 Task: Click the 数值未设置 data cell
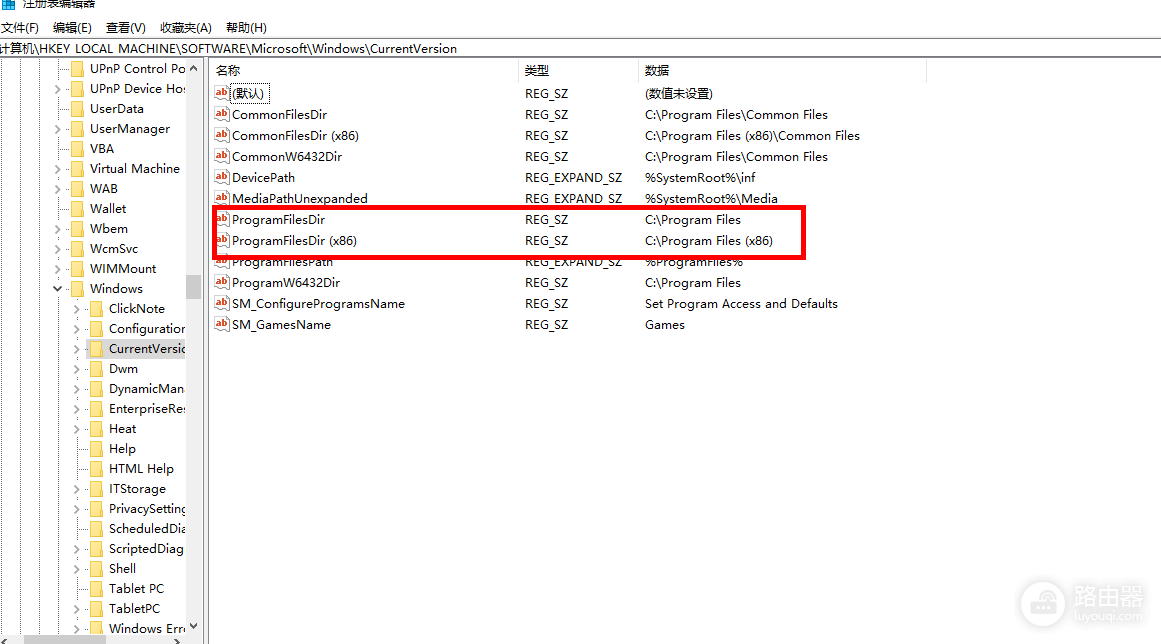(x=678, y=93)
